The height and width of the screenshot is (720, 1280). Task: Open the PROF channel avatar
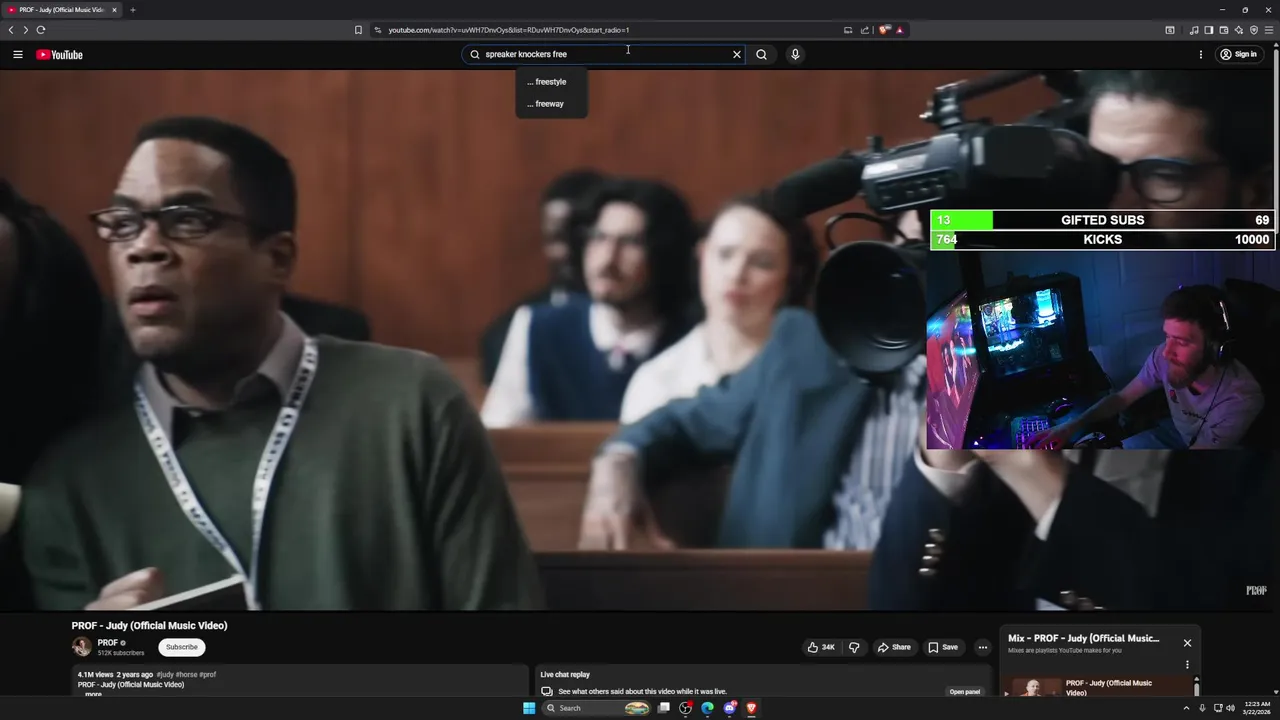point(82,647)
